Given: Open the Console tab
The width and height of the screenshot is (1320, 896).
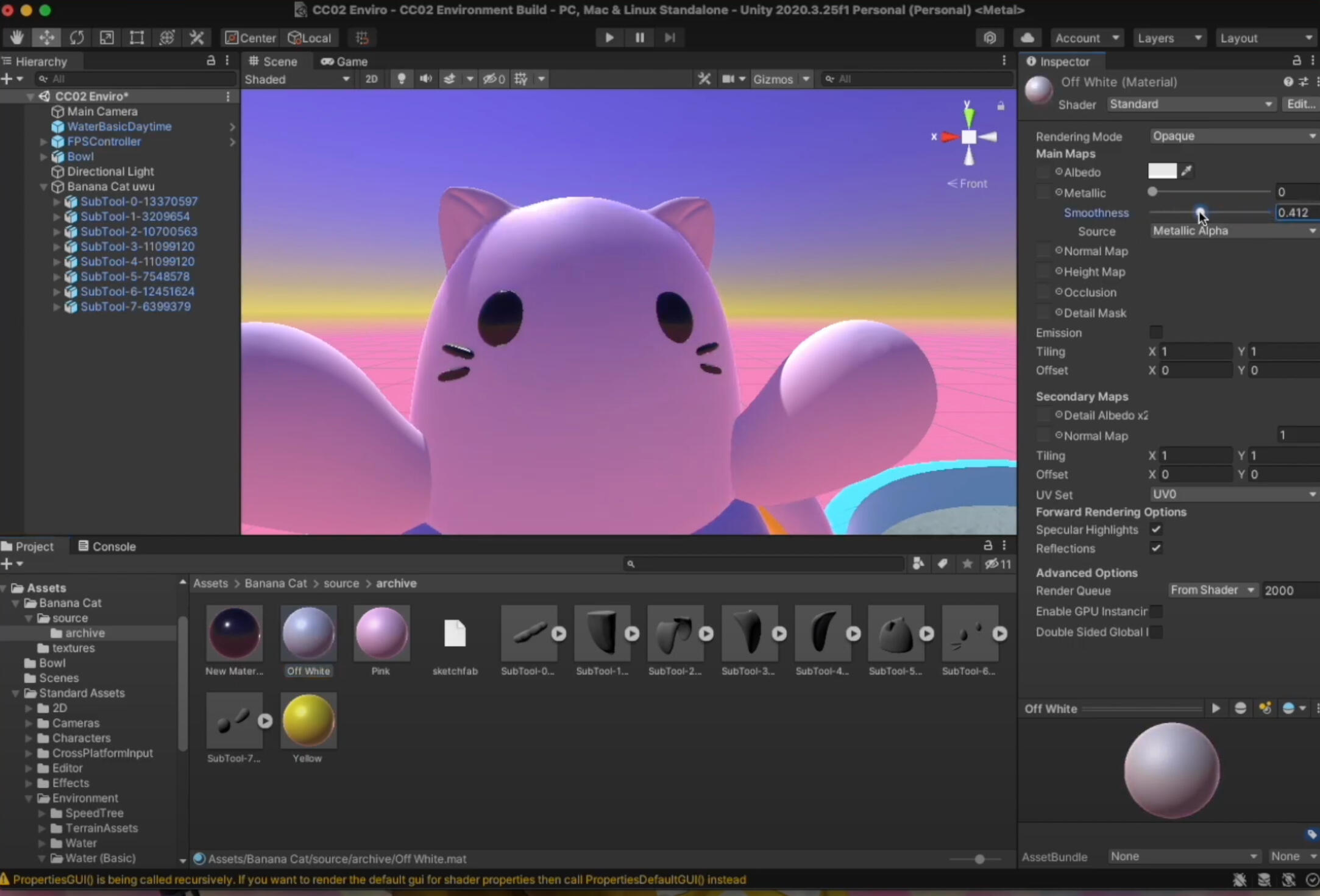Looking at the screenshot, I should coord(107,546).
